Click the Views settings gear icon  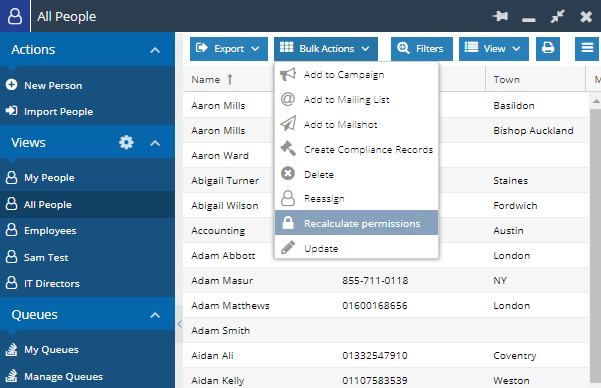tap(126, 143)
